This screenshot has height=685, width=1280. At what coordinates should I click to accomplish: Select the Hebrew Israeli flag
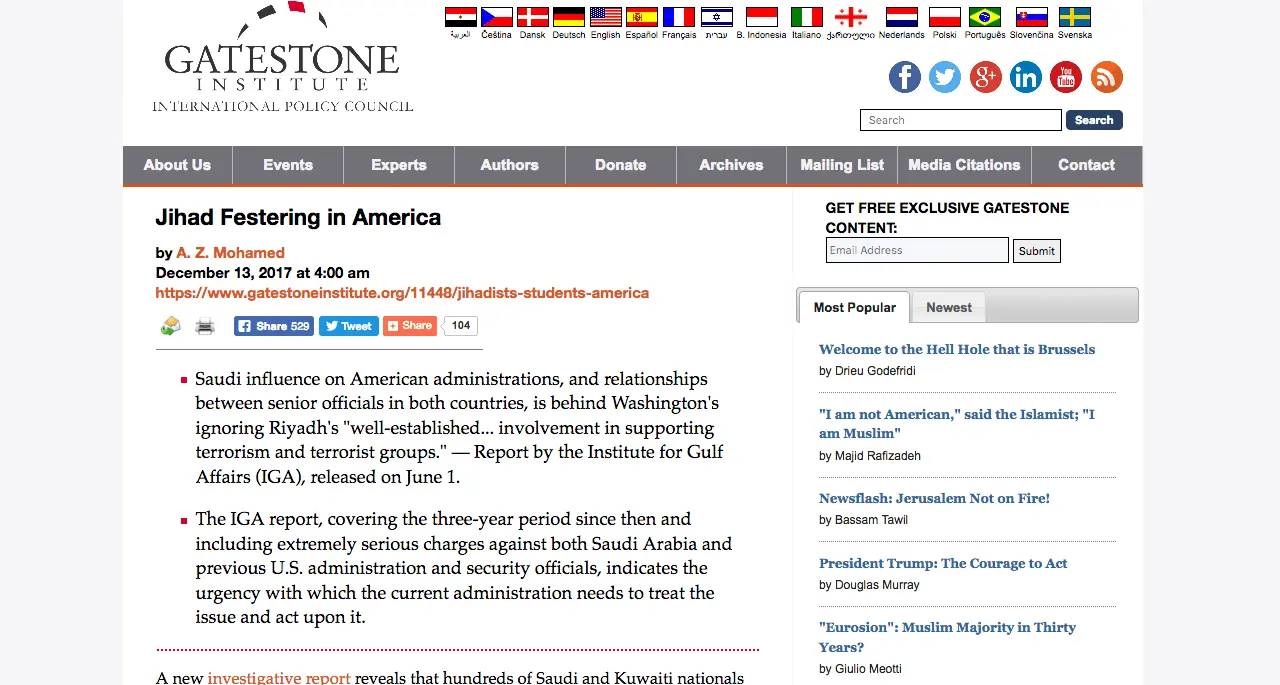pos(717,17)
